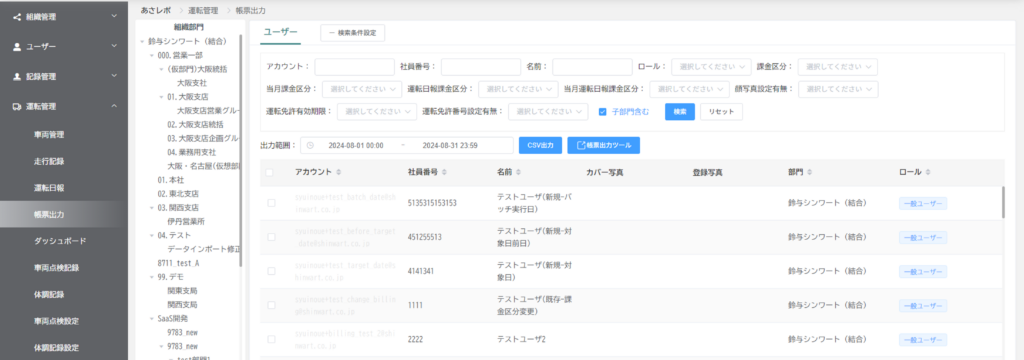Select the ユーザー tab
Image resolution: width=1024 pixels, height=360 pixels.
(x=280, y=32)
